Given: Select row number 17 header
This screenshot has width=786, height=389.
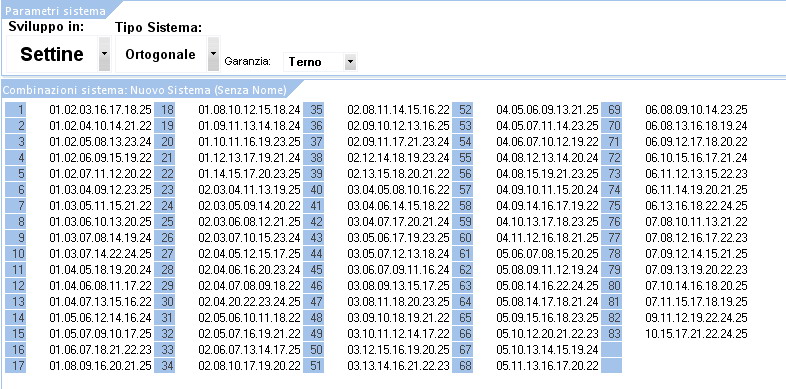Looking at the screenshot, I should [16, 365].
